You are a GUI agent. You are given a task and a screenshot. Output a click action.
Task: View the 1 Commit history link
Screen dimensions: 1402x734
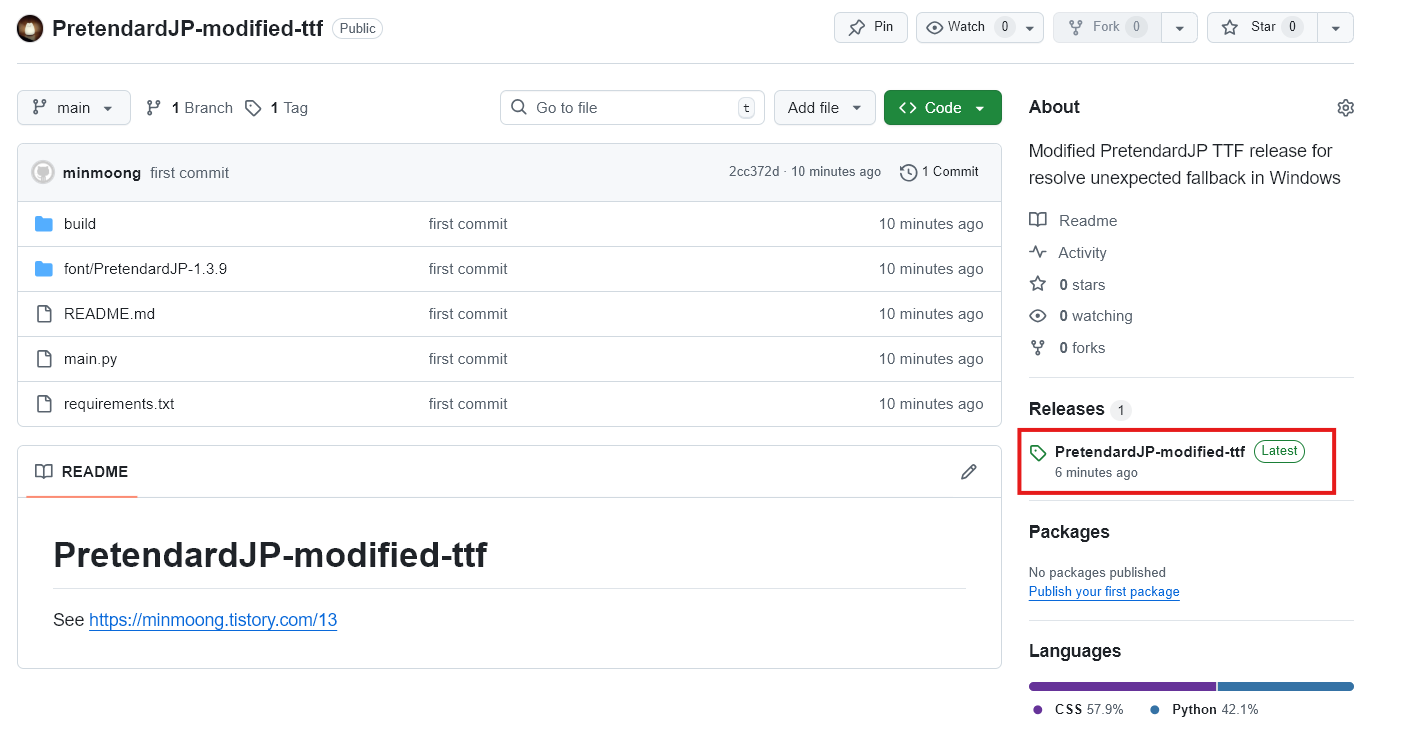click(x=939, y=172)
